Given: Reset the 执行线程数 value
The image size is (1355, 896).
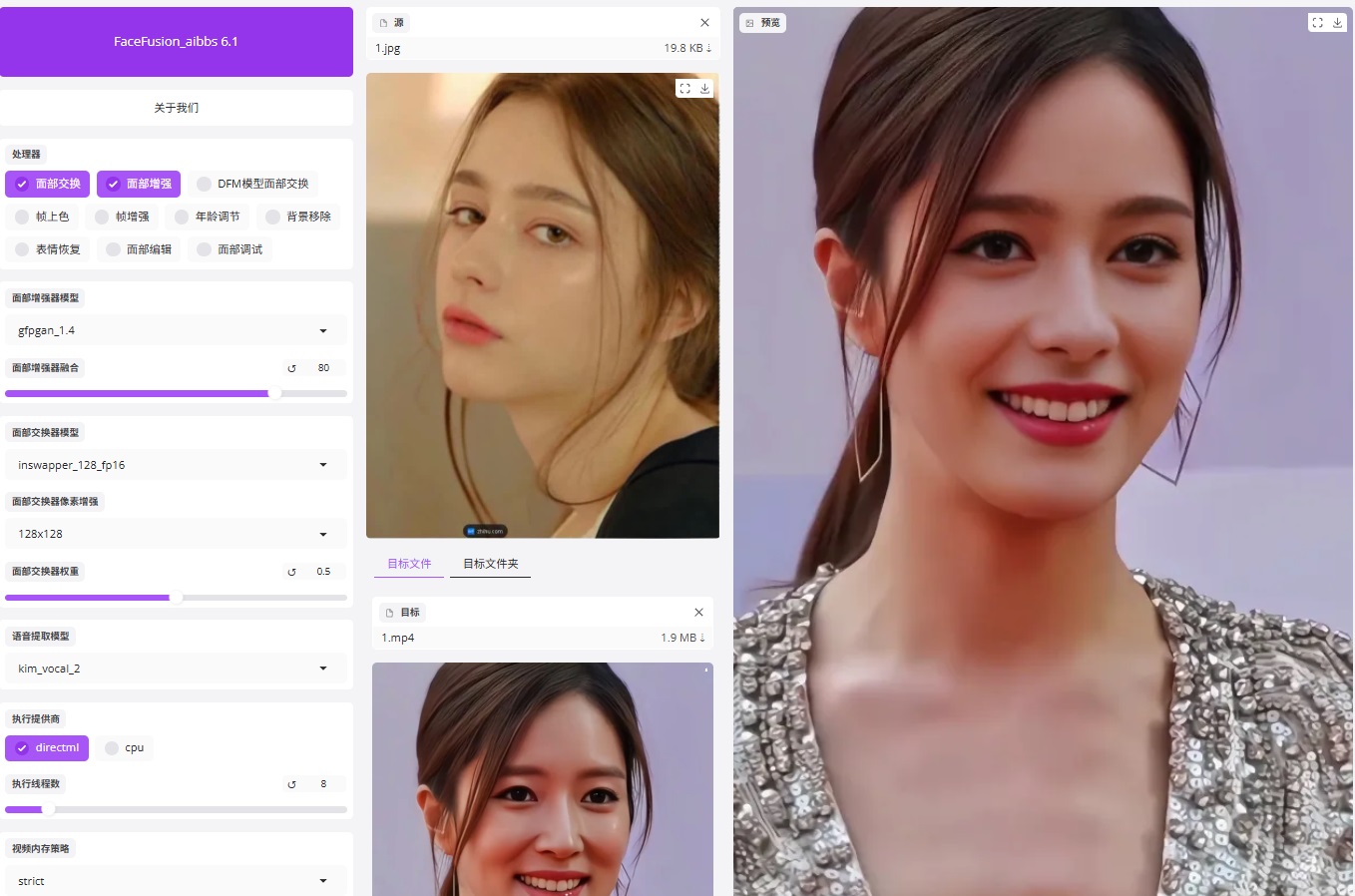Looking at the screenshot, I should tap(291, 784).
